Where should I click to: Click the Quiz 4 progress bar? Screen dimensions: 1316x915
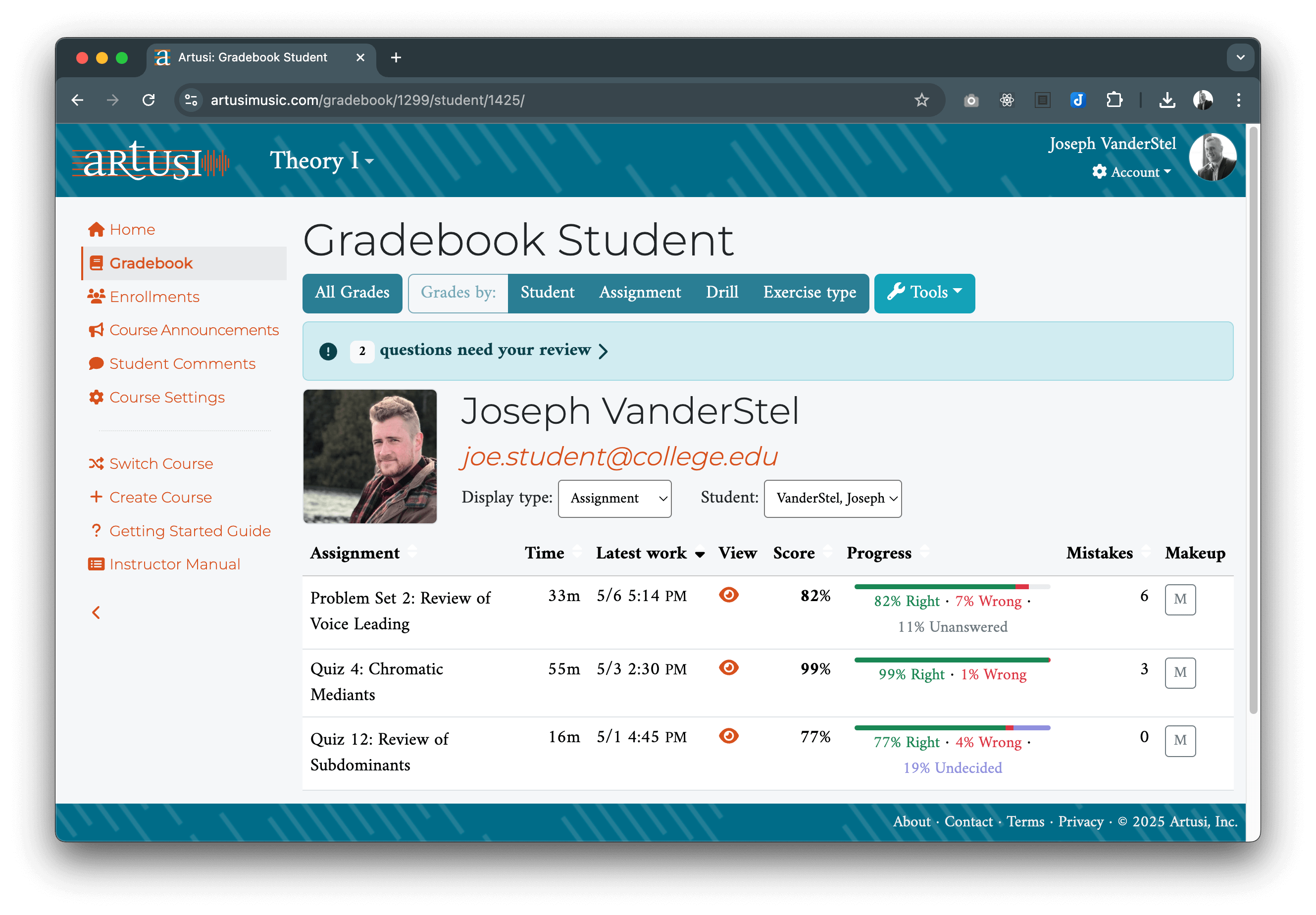coord(952,660)
